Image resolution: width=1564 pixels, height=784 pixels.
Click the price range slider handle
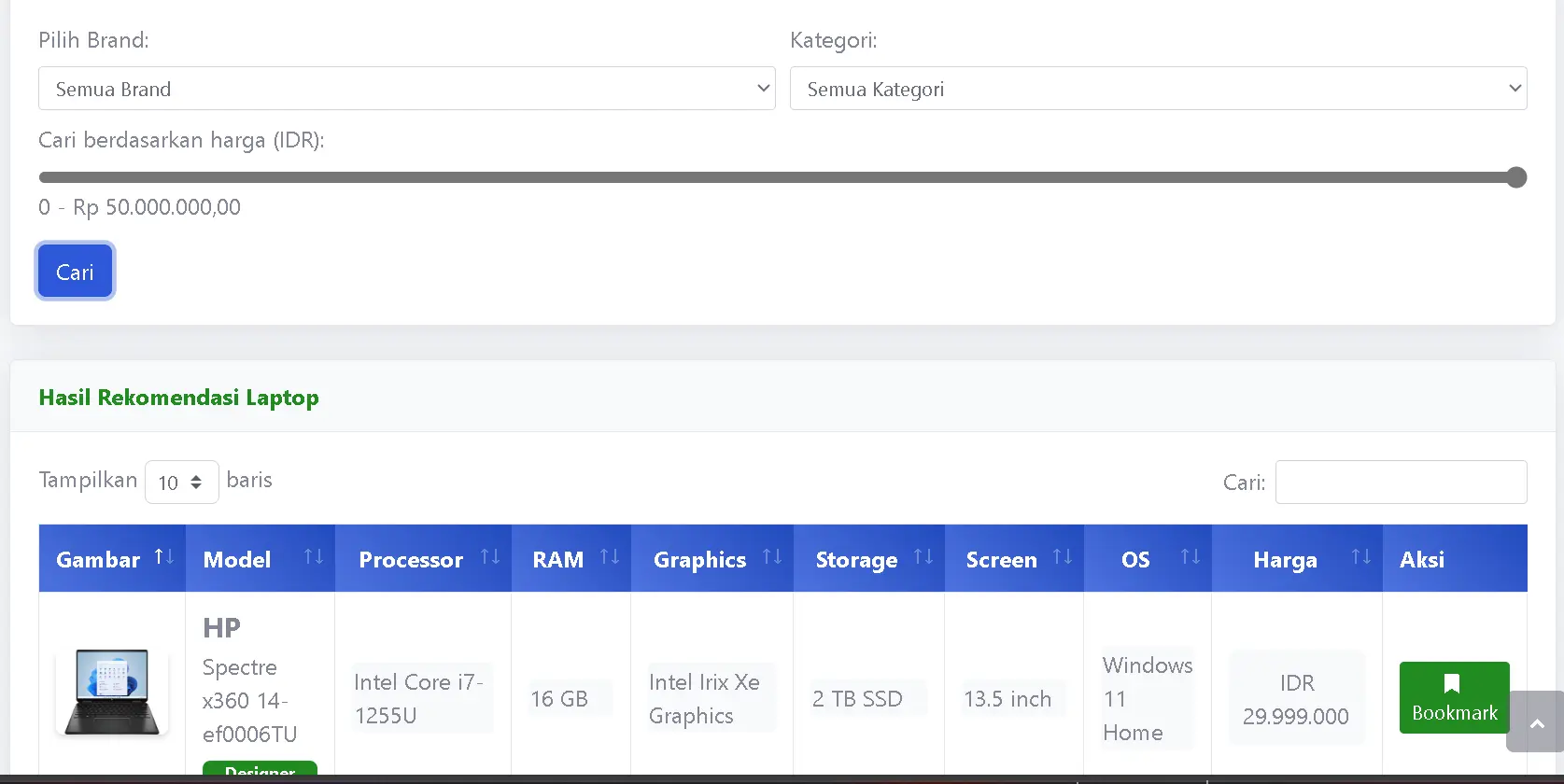point(1516,177)
